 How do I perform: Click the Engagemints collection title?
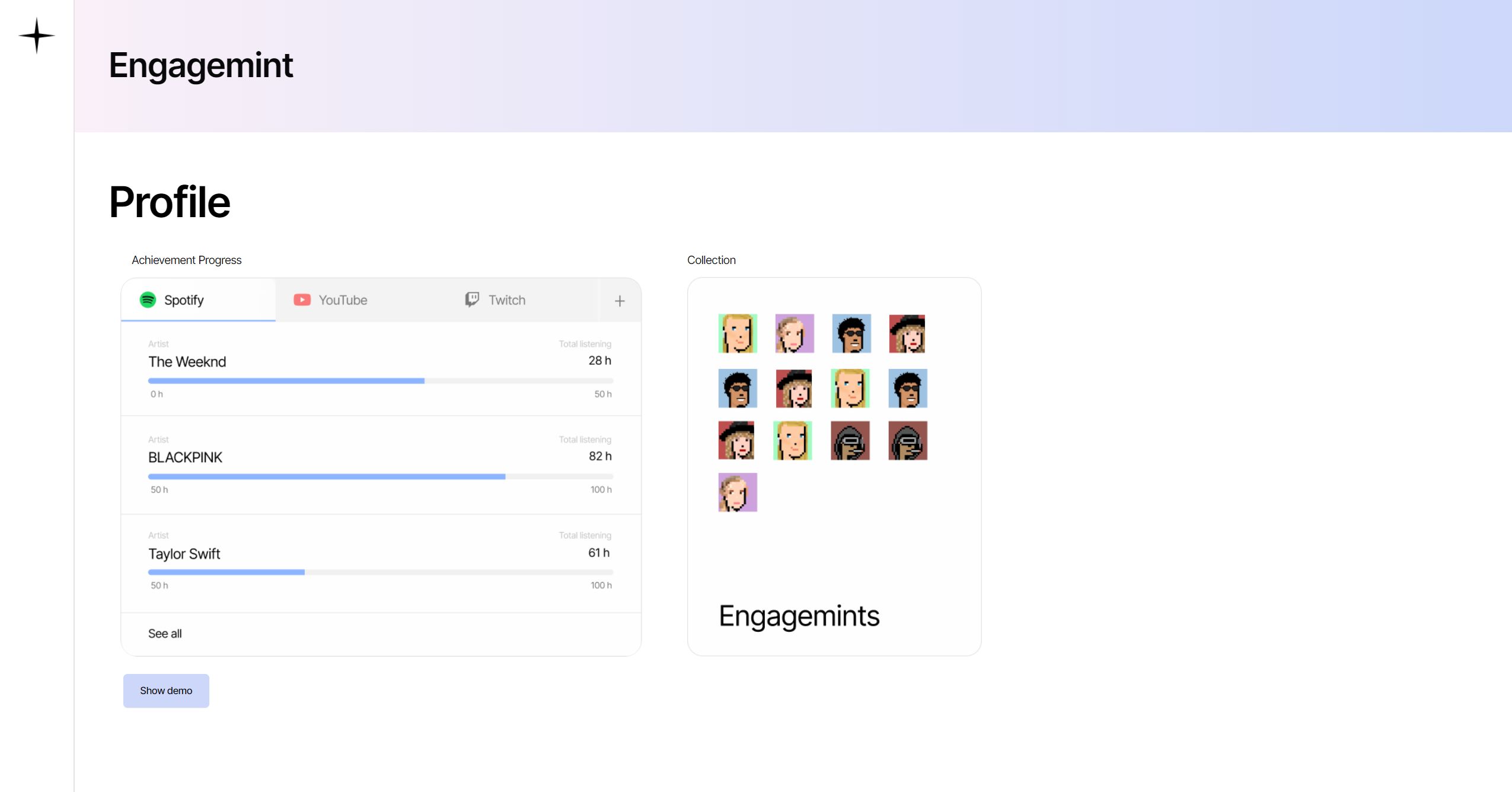pos(799,616)
